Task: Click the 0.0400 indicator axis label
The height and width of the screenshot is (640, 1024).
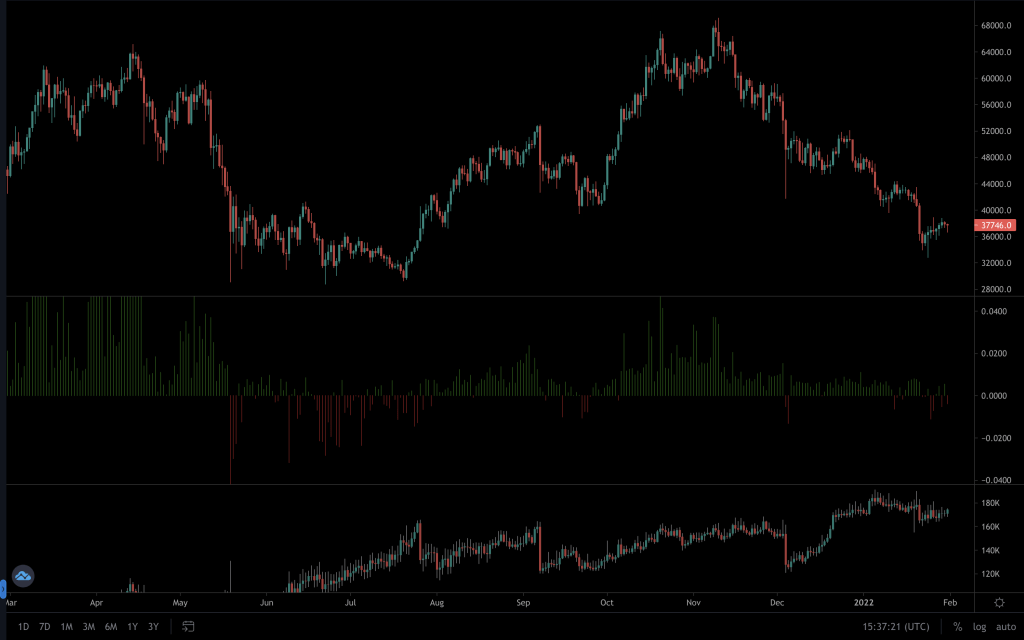Action: [x=994, y=311]
